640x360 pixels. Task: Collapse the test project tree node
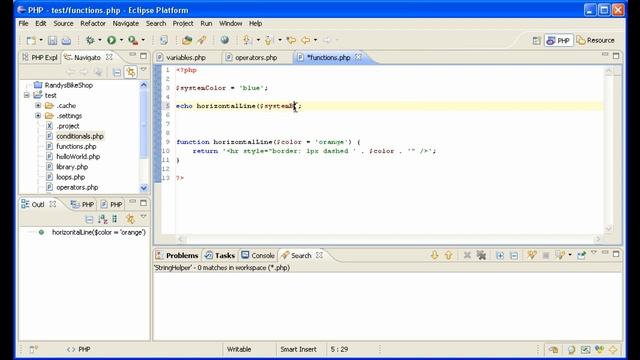(x=27, y=95)
